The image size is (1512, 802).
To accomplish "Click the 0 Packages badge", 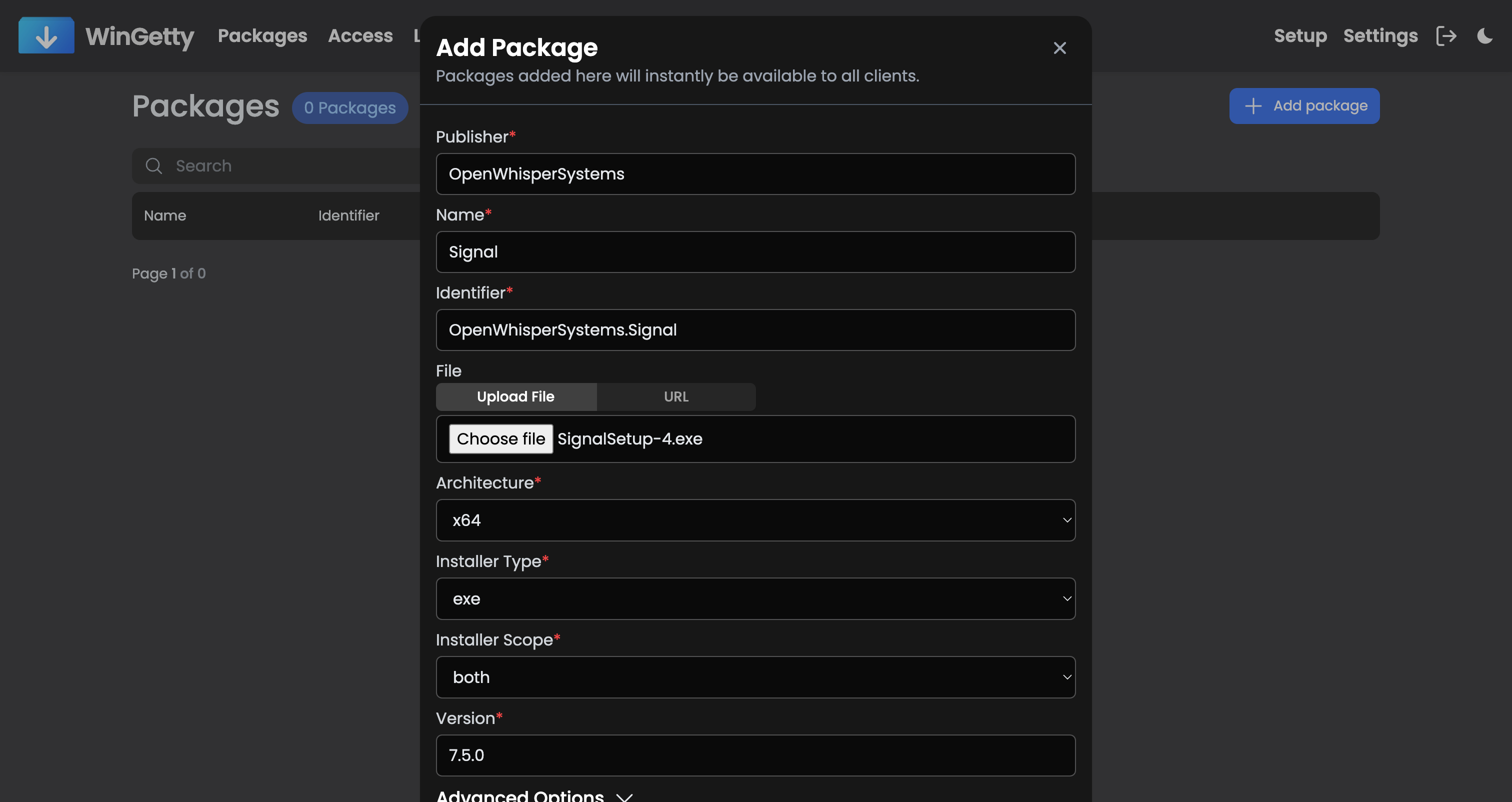I will tap(350, 108).
